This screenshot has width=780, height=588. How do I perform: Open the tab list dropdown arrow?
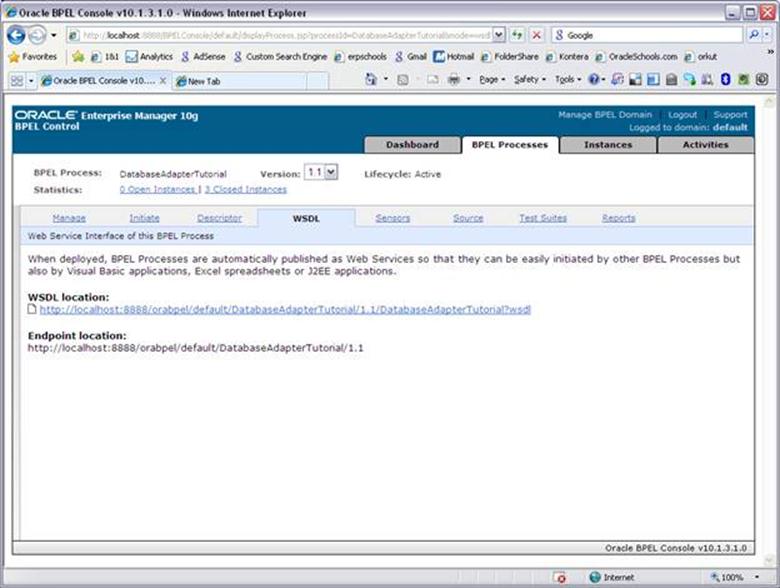tap(31, 81)
